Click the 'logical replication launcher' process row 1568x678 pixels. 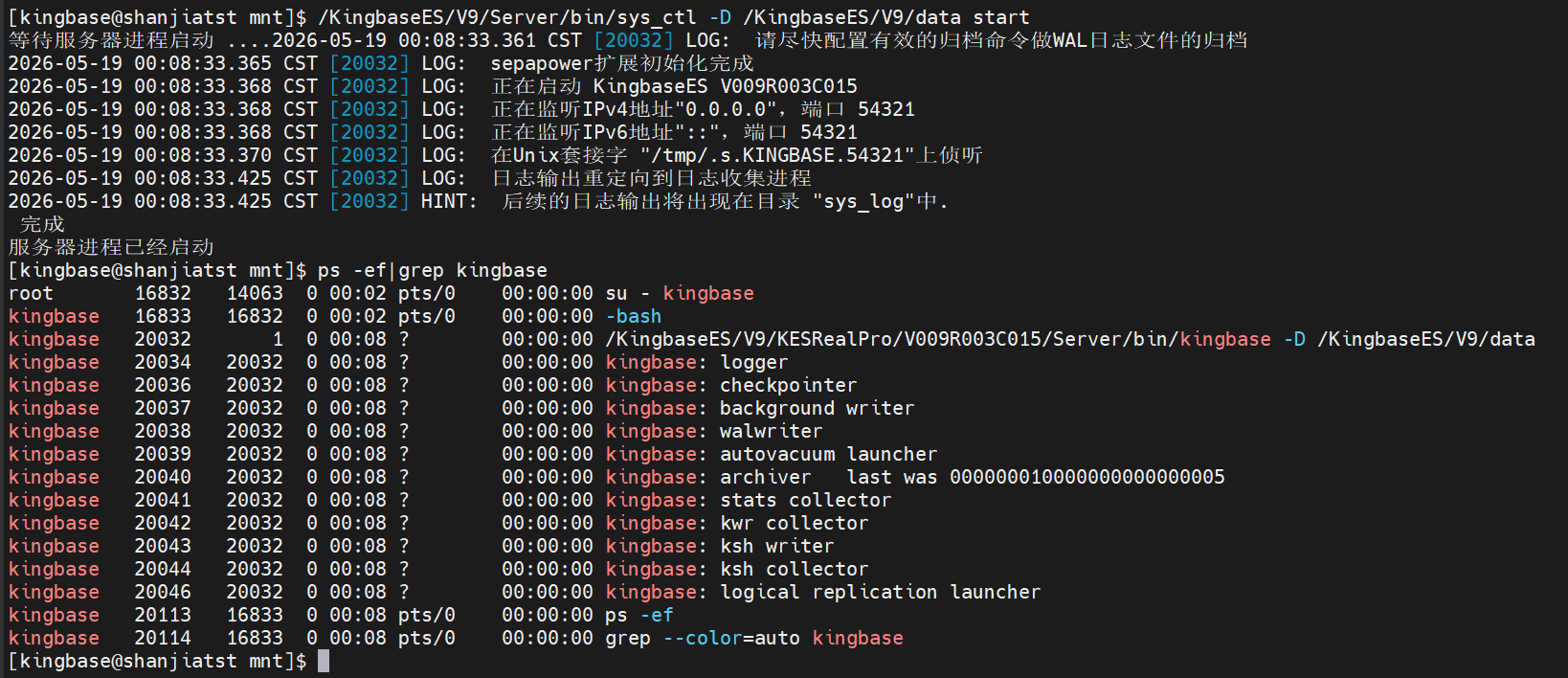pyautogui.click(x=525, y=592)
